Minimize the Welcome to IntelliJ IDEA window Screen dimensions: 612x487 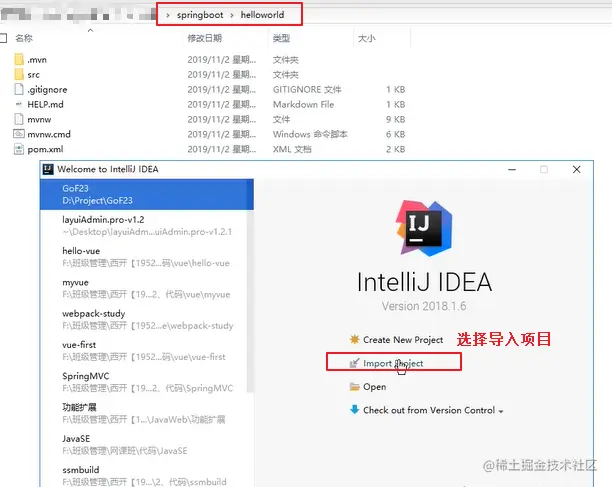coord(512,169)
